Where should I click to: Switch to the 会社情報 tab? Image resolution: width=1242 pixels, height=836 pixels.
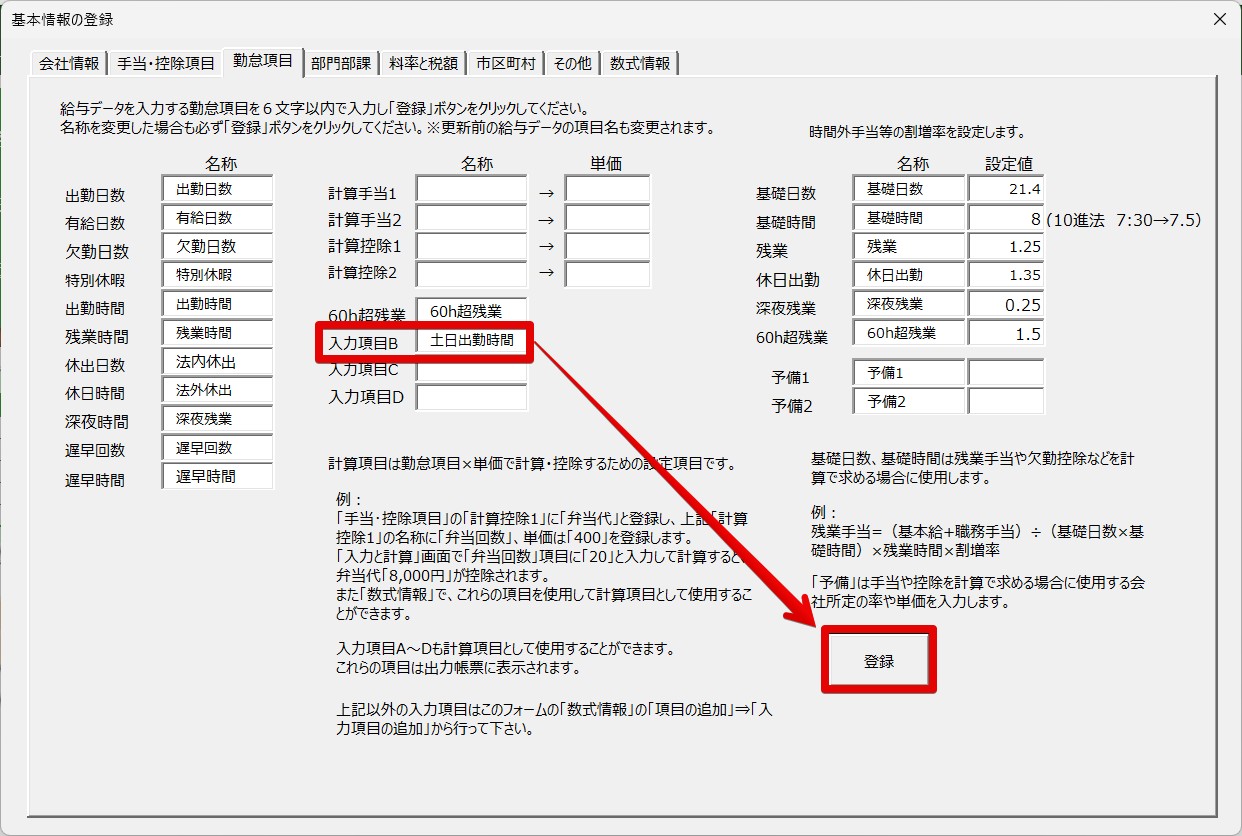69,63
